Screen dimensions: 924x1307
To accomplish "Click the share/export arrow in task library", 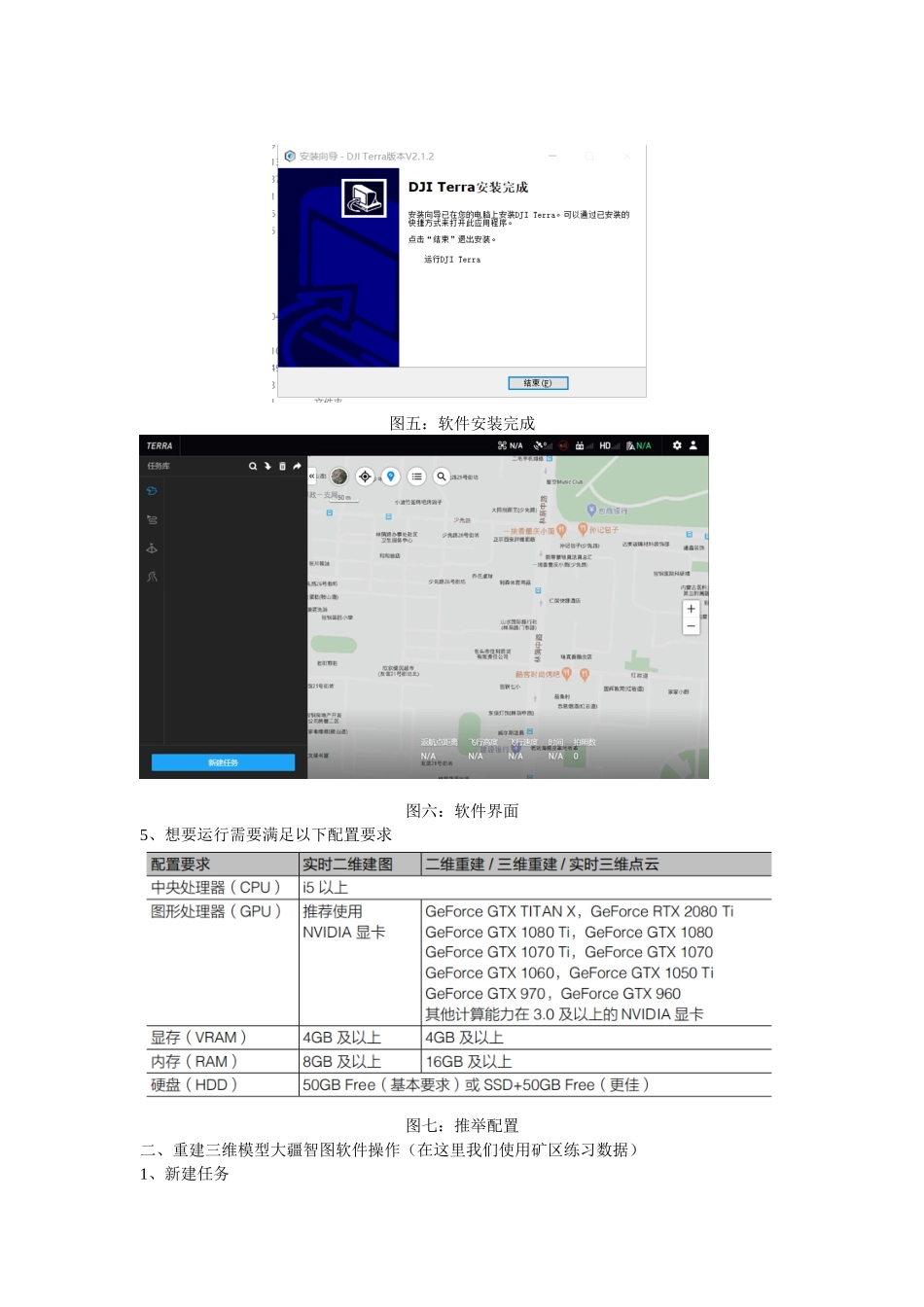I will point(297,467).
